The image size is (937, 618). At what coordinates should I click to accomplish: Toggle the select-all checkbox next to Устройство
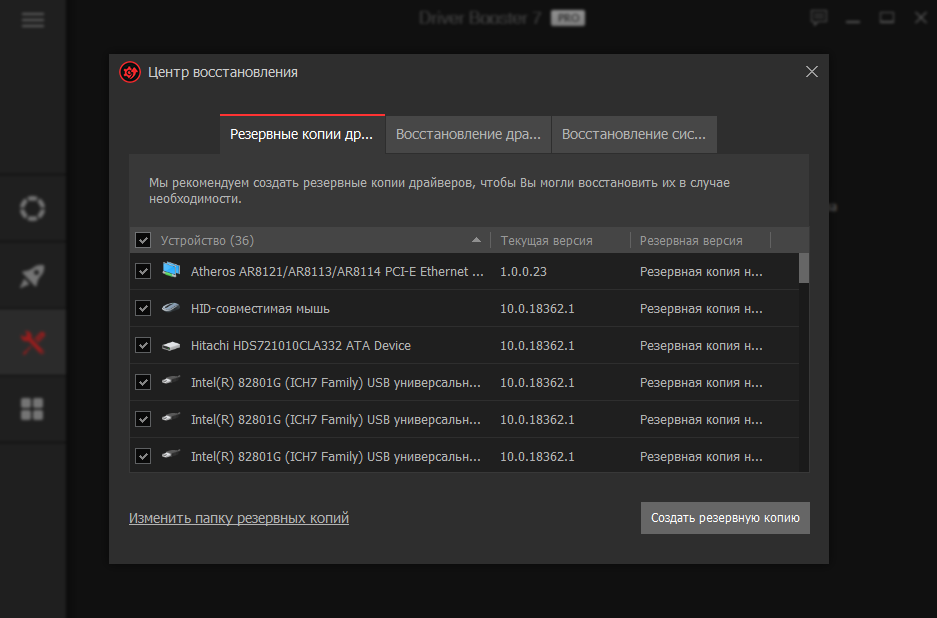(143, 241)
